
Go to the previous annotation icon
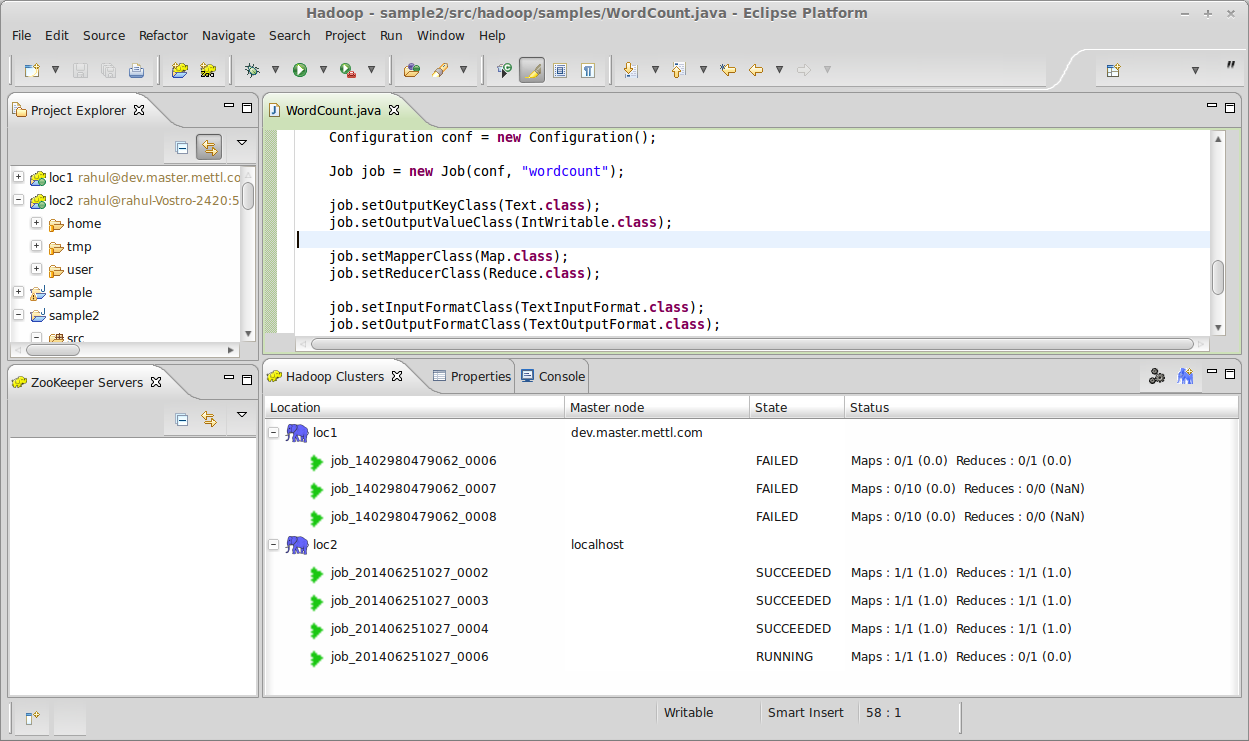coord(678,70)
